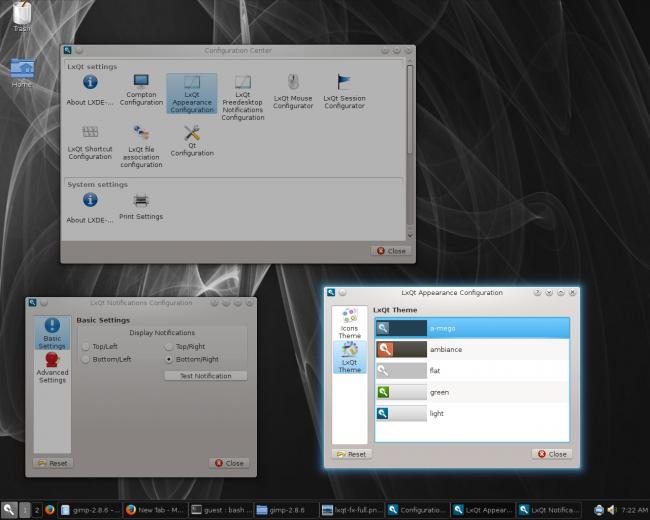The width and height of the screenshot is (650, 520).
Task: Choose the green theme
Action: (472, 392)
